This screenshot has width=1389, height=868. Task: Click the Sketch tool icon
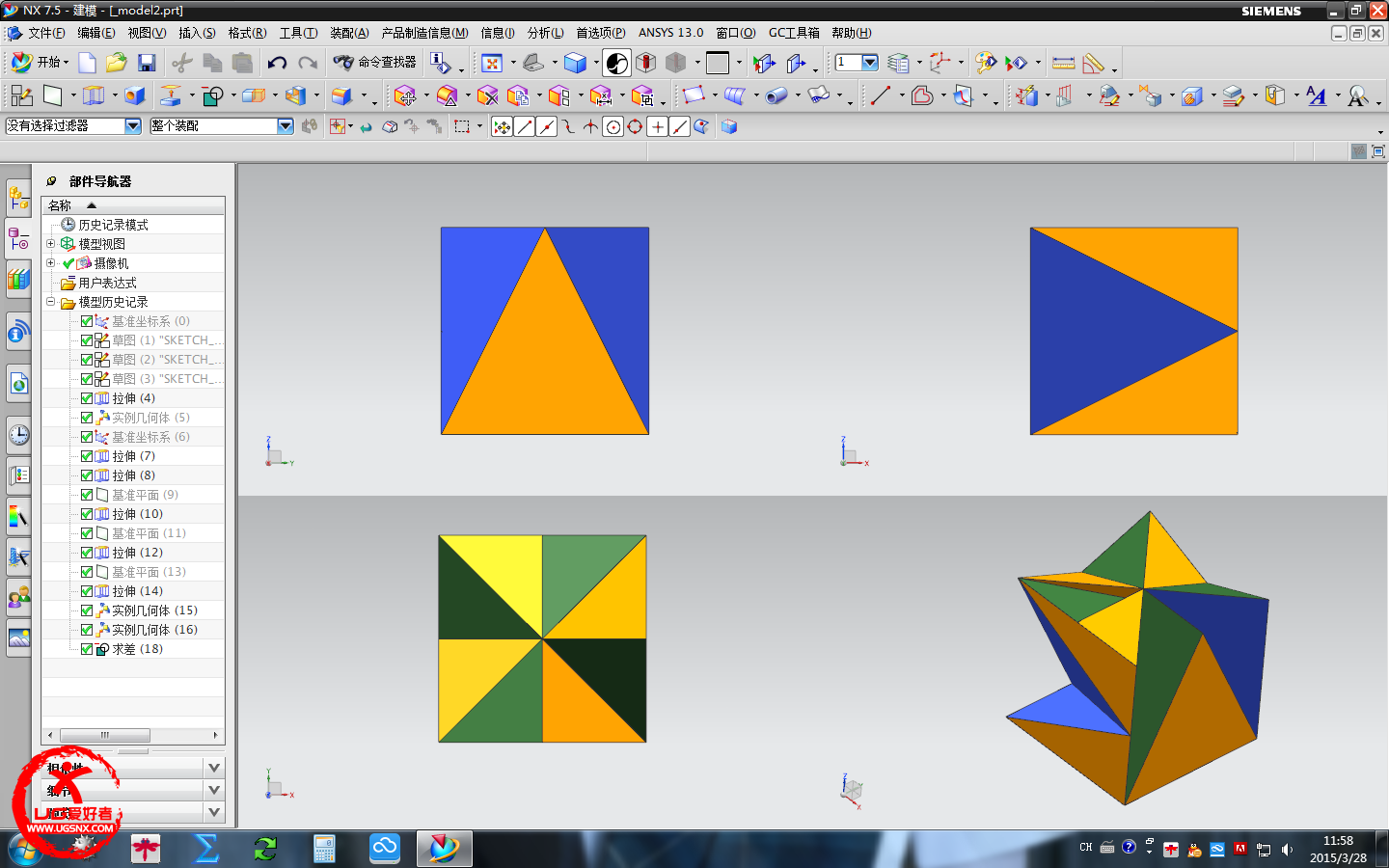point(21,95)
